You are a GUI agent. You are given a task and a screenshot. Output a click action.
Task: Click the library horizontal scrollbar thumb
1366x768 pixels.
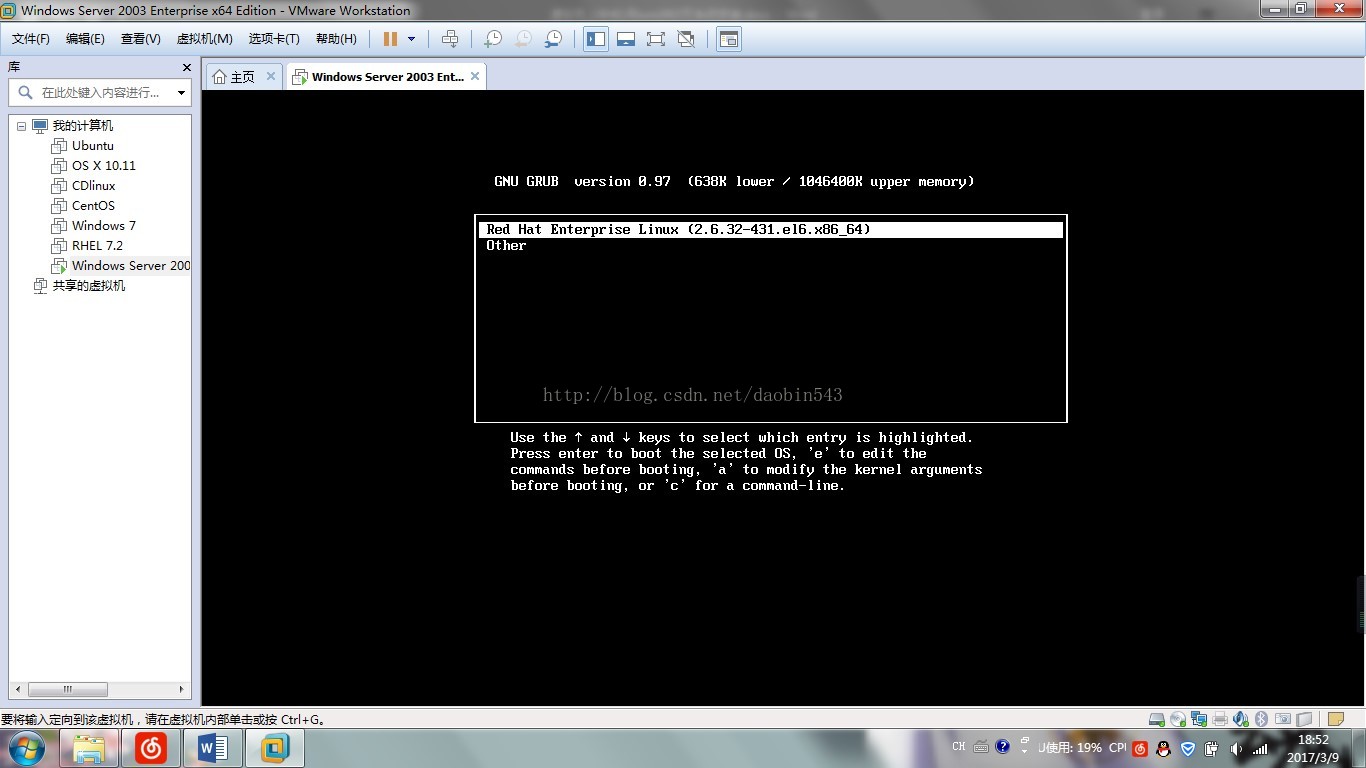(x=68, y=689)
